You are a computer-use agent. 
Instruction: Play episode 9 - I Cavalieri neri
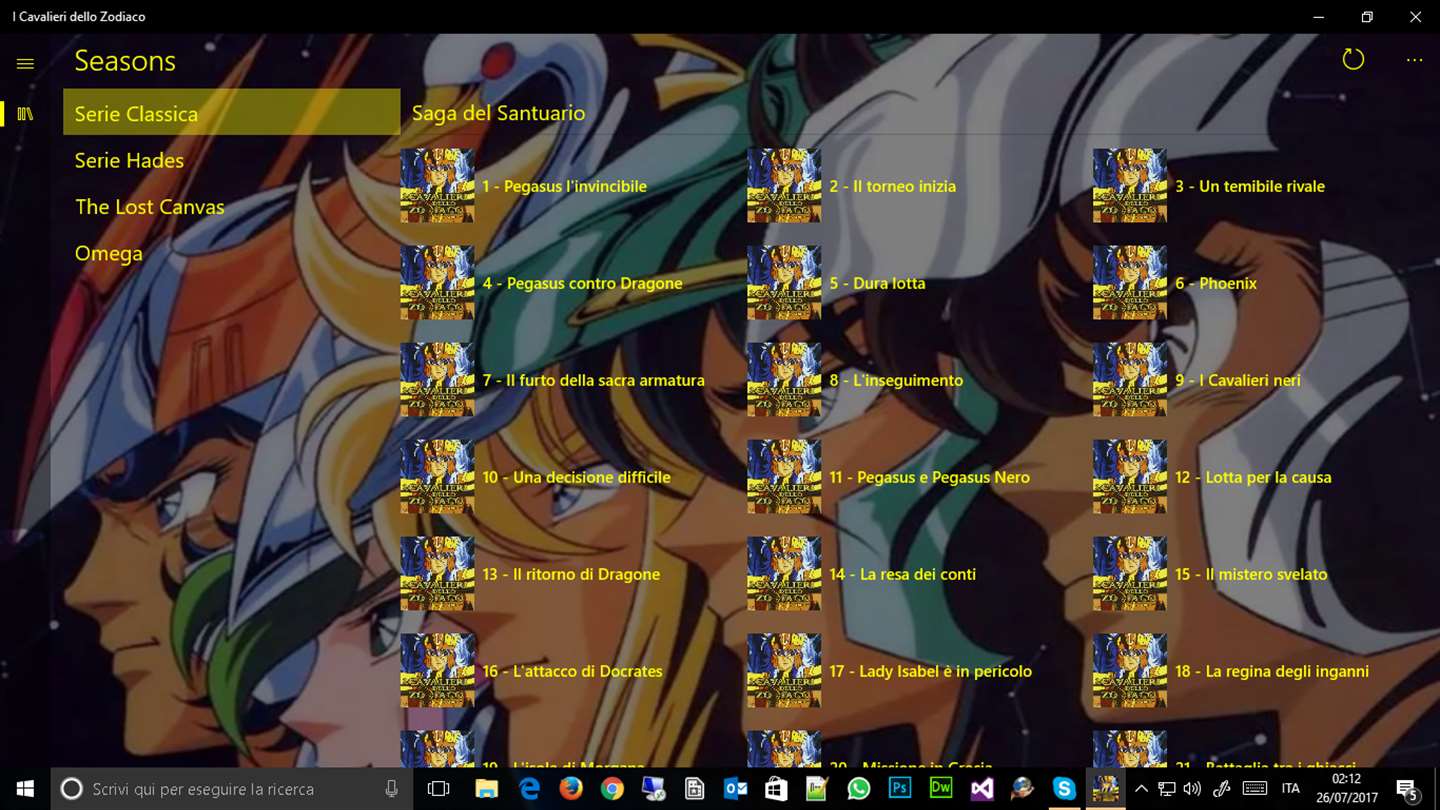pyautogui.click(x=1238, y=380)
